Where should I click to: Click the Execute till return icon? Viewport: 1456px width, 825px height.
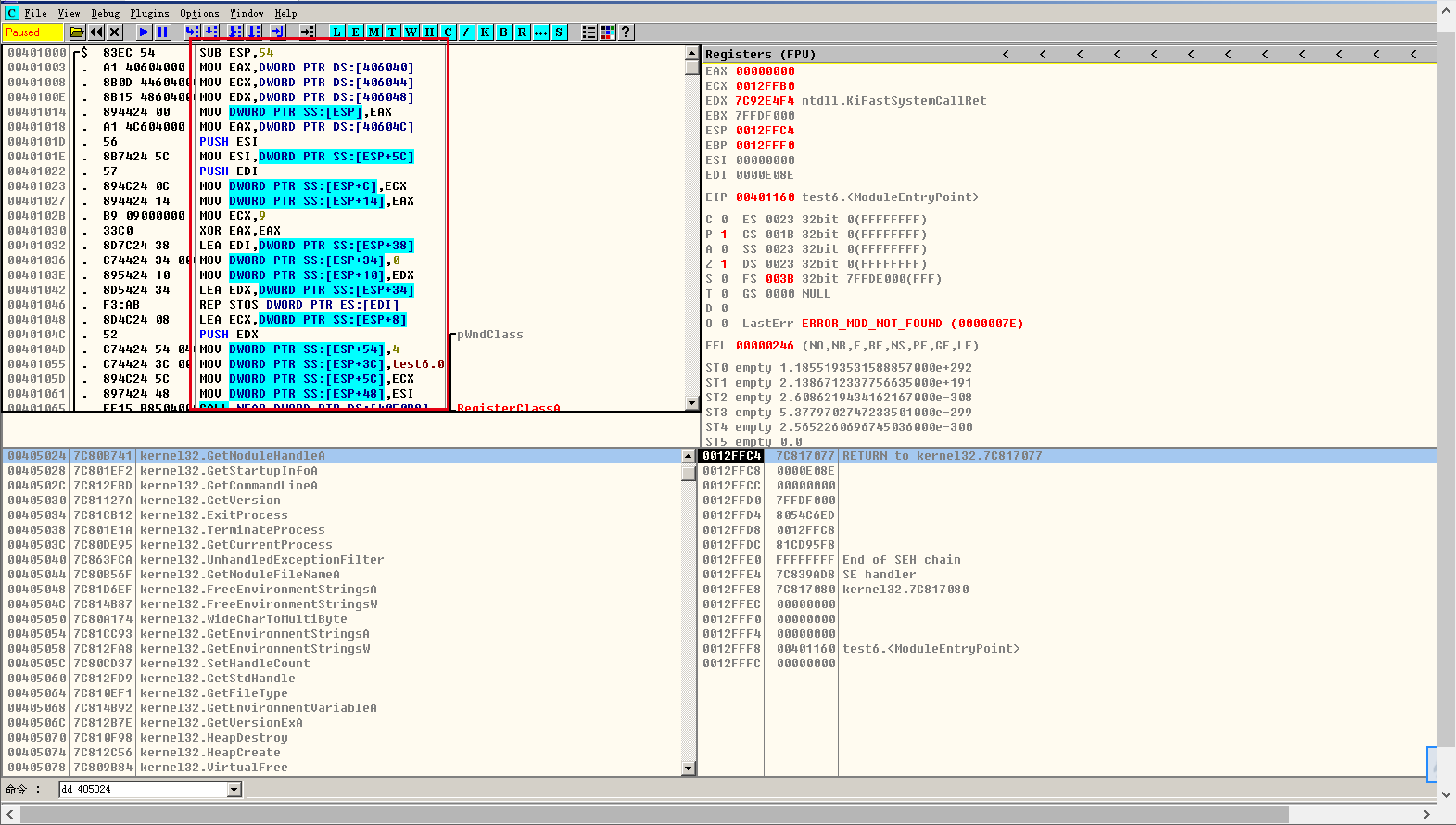click(x=277, y=32)
